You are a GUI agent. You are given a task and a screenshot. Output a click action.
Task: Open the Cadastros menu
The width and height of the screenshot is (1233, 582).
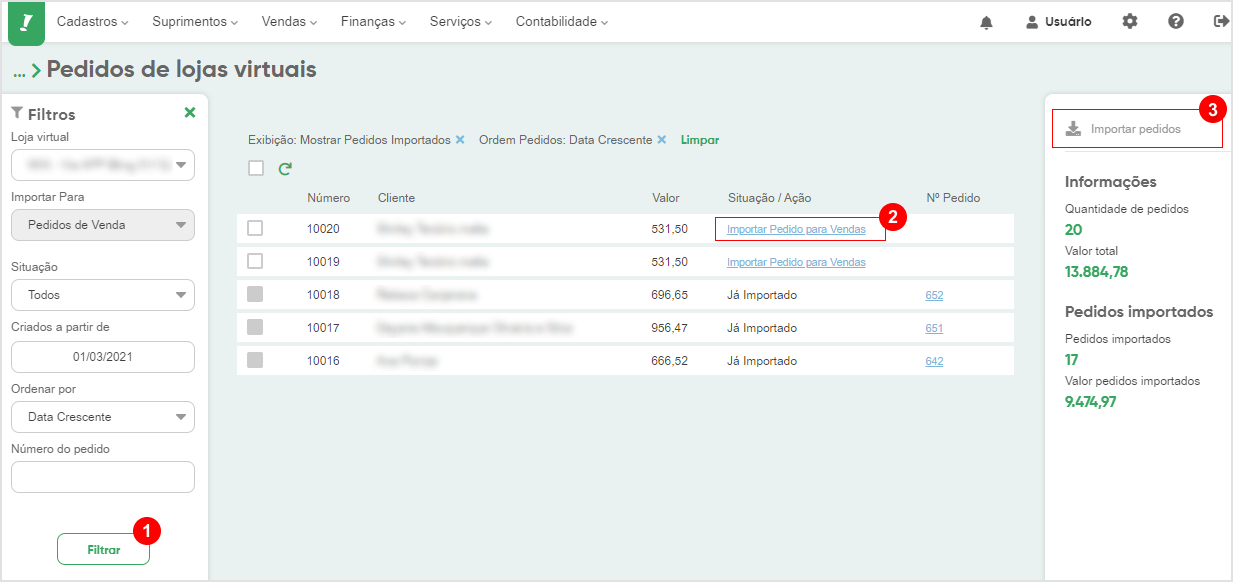93,22
